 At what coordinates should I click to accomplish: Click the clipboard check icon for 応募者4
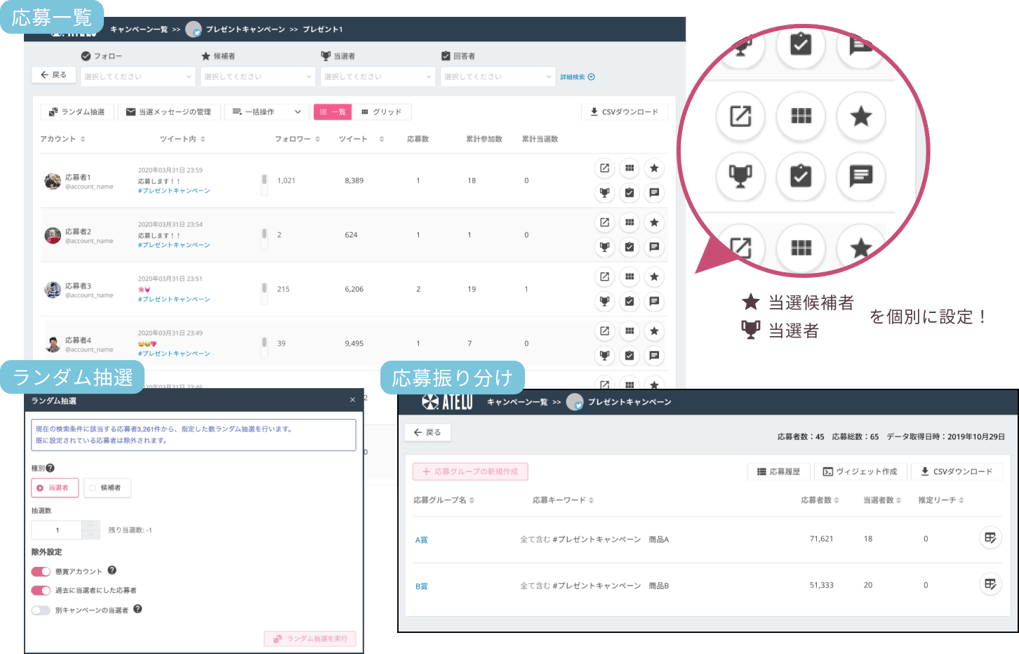629,356
